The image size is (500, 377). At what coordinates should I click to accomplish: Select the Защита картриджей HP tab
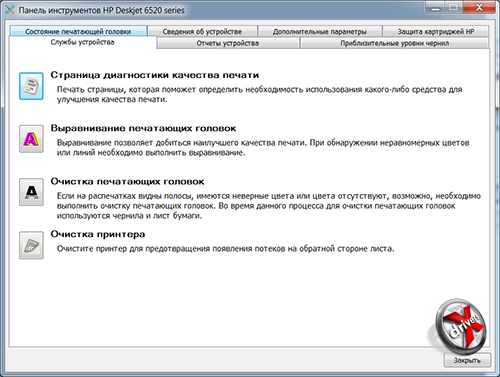pos(436,31)
